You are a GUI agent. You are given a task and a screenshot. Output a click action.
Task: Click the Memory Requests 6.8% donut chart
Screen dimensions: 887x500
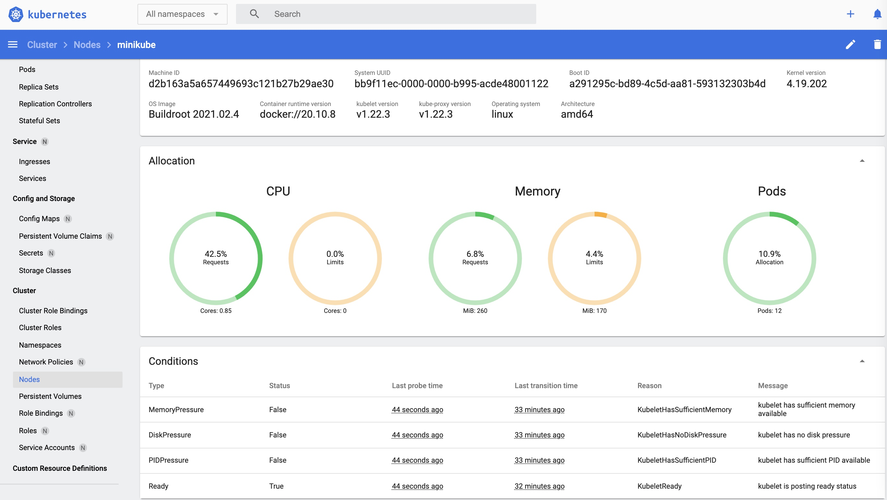[x=475, y=258]
